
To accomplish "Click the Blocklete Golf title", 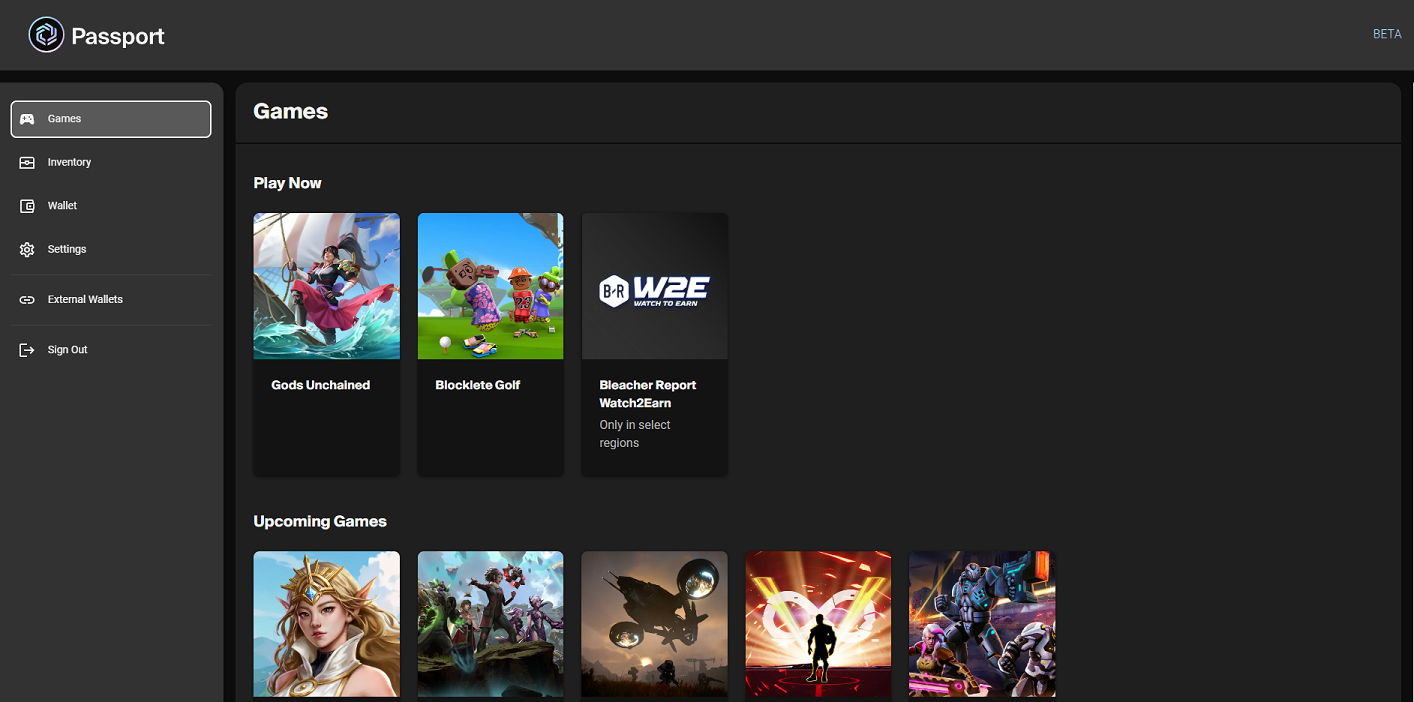I will [x=478, y=385].
